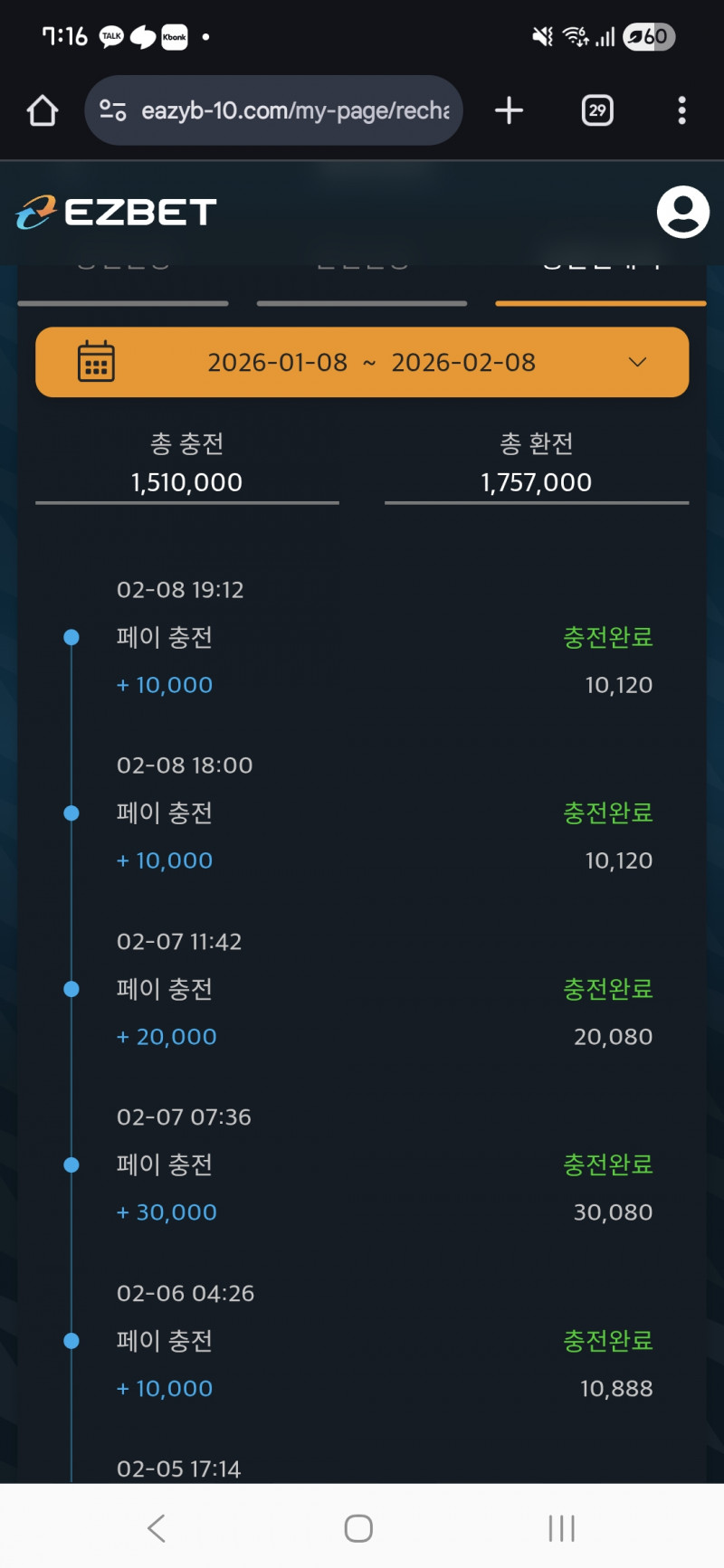
Task: Open tab switcher showing 29 tabs
Action: pos(597,110)
